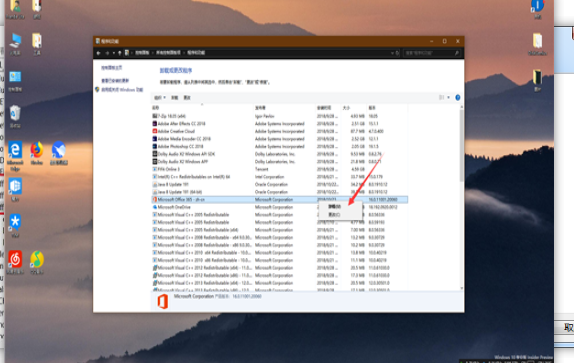Select the Java 8 Update 191 (64-bit) row
Image resolution: width=574 pixels, height=363 pixels.
pos(280,192)
